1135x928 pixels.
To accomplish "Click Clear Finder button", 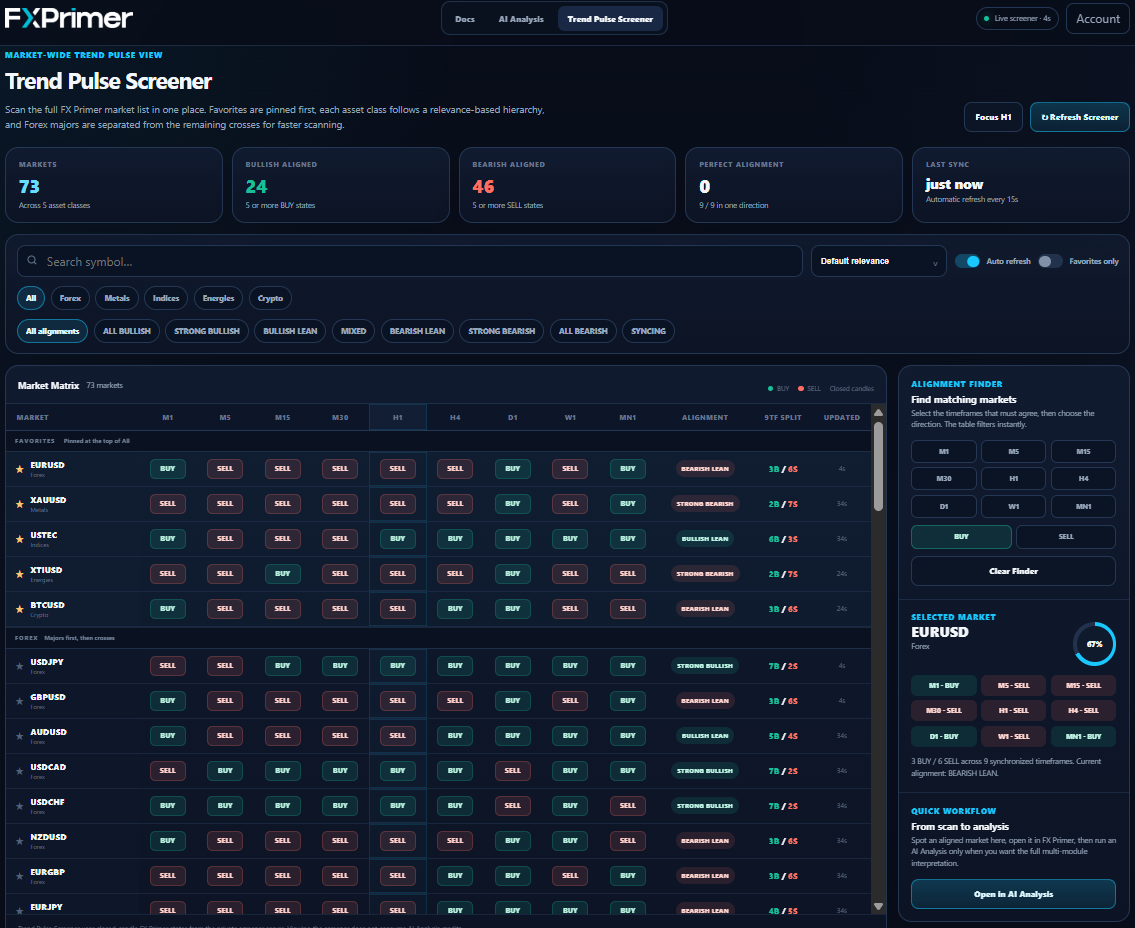I will pyautogui.click(x=1013, y=571).
